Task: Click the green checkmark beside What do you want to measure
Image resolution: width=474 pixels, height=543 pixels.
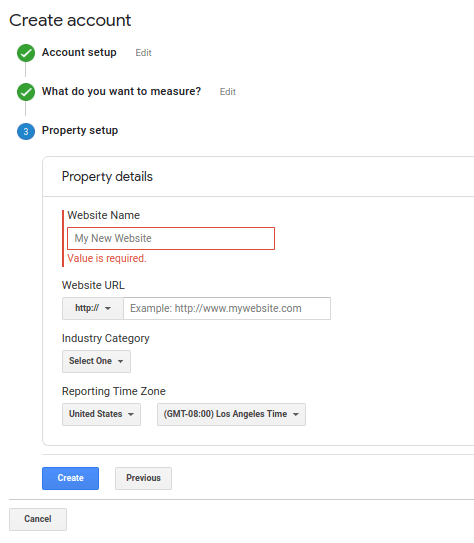Action: click(26, 92)
